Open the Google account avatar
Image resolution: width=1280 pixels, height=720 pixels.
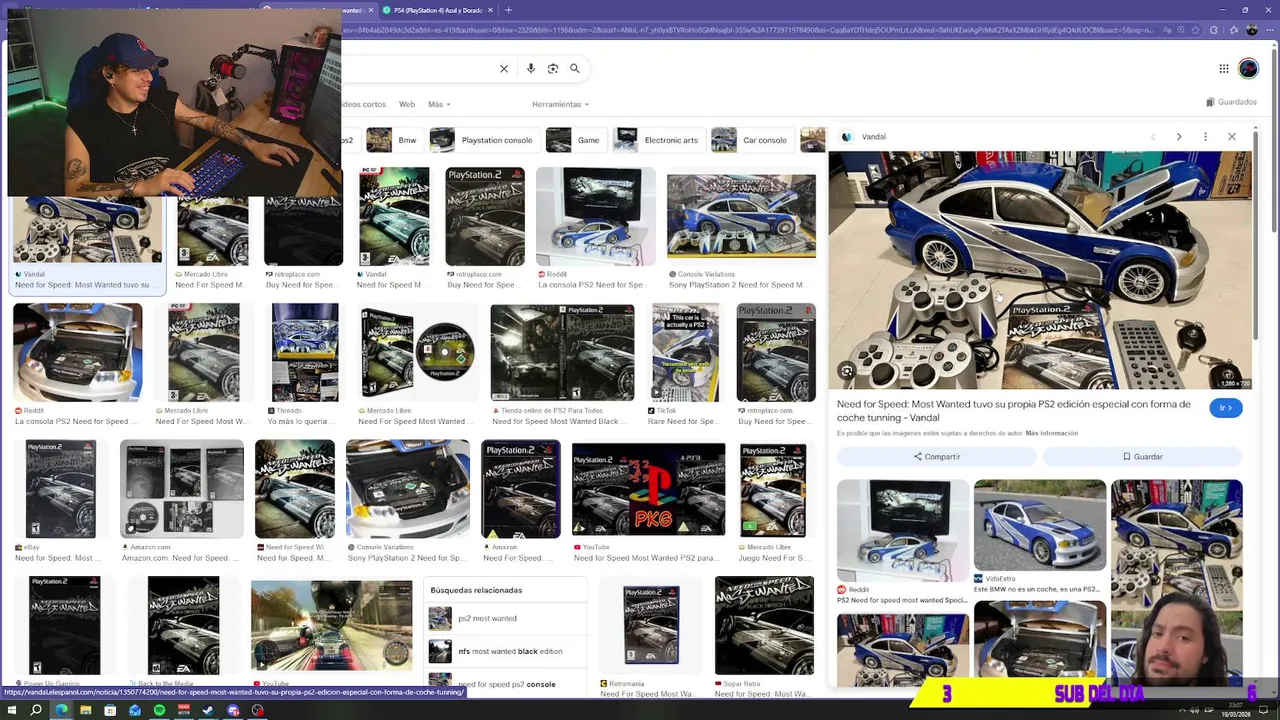click(1248, 69)
